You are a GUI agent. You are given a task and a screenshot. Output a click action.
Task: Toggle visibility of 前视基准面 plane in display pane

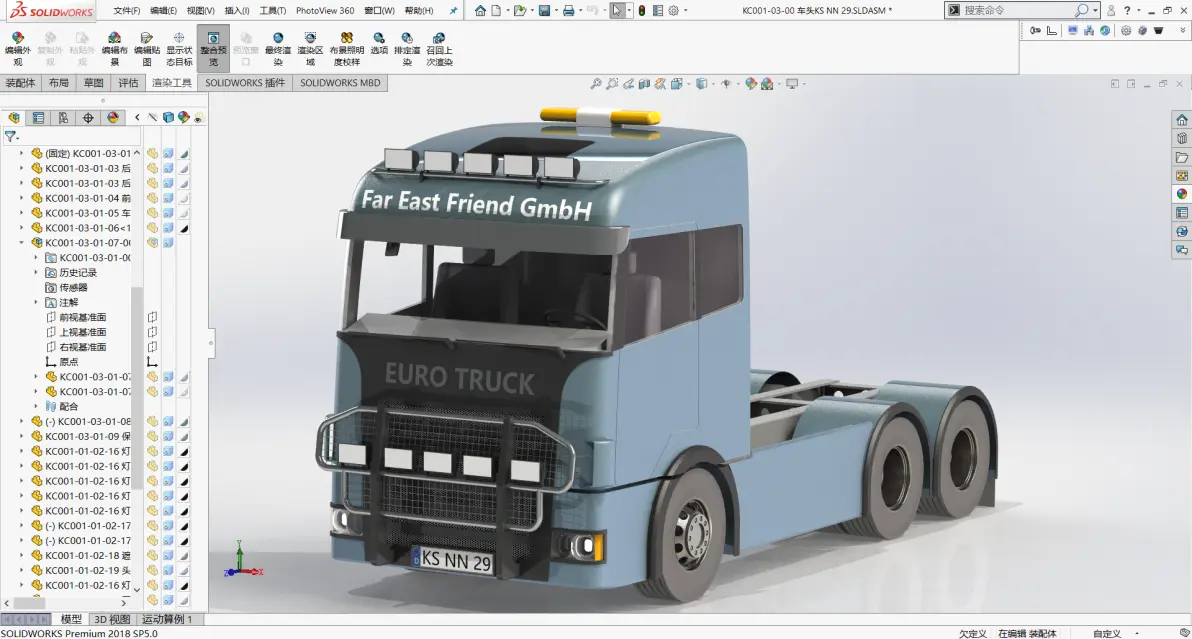coord(152,317)
